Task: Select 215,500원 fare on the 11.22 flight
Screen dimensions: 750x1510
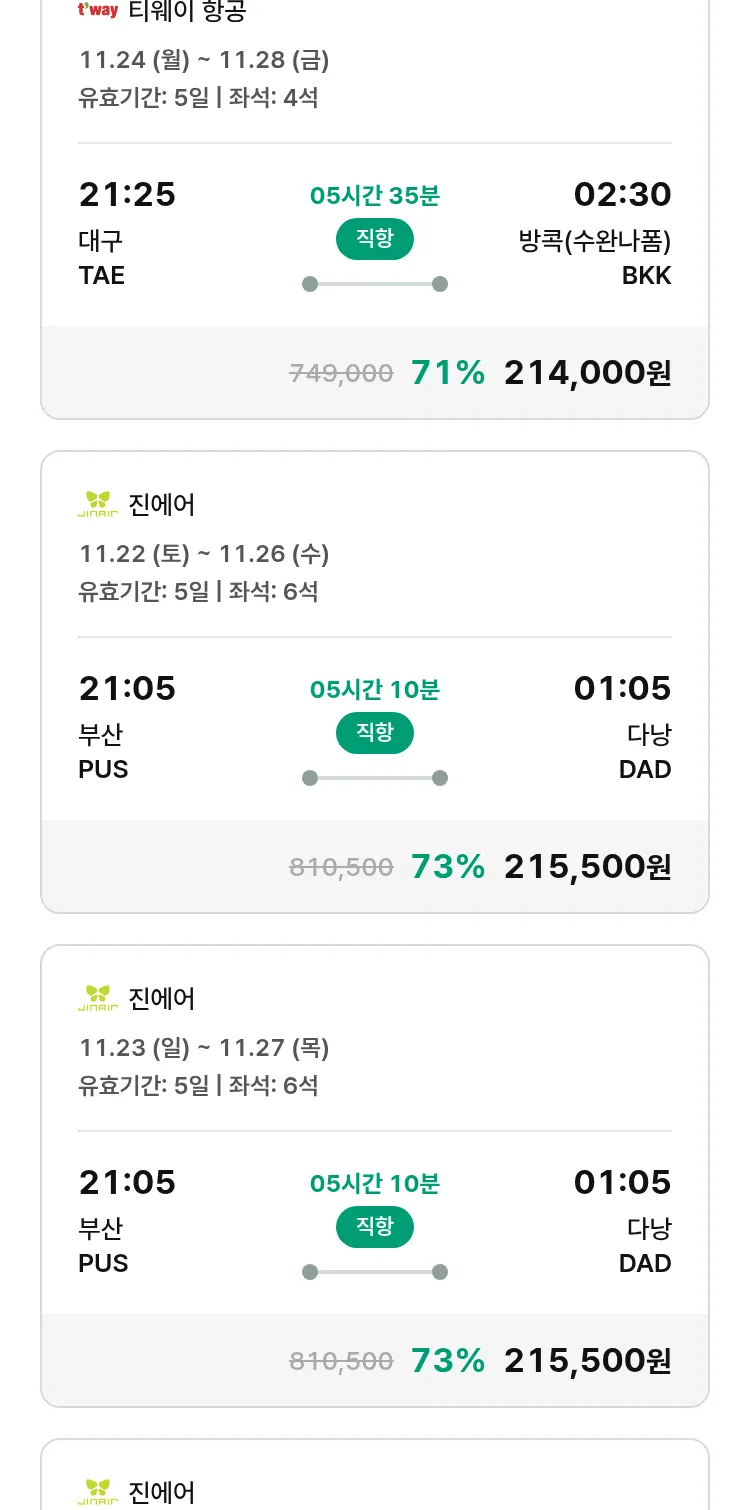Action: coord(587,867)
